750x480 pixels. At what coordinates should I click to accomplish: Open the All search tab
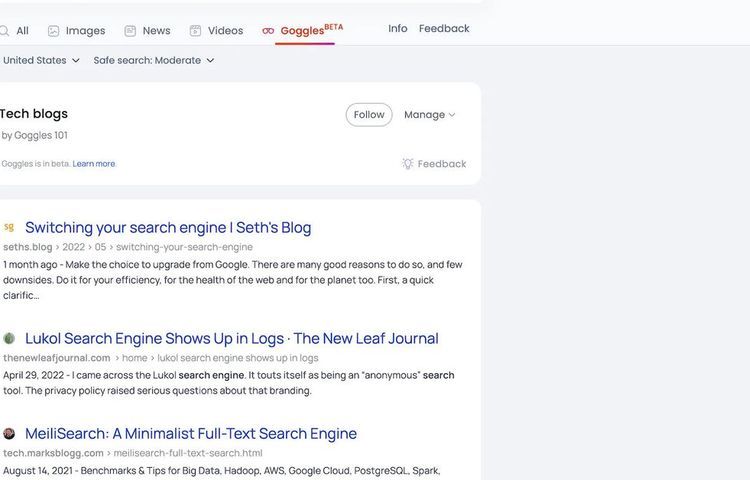pos(14,31)
